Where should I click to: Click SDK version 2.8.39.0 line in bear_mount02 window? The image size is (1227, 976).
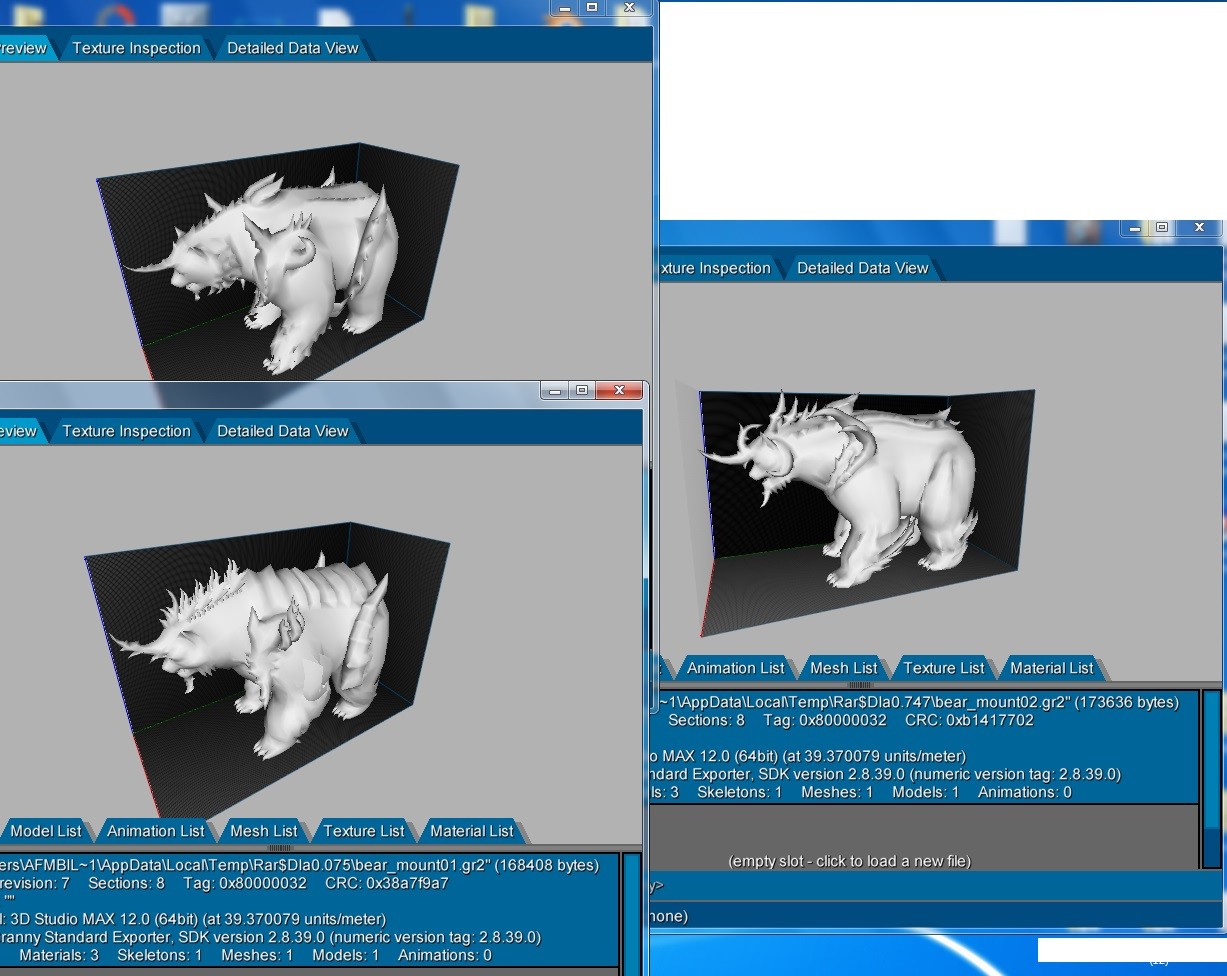(885, 774)
